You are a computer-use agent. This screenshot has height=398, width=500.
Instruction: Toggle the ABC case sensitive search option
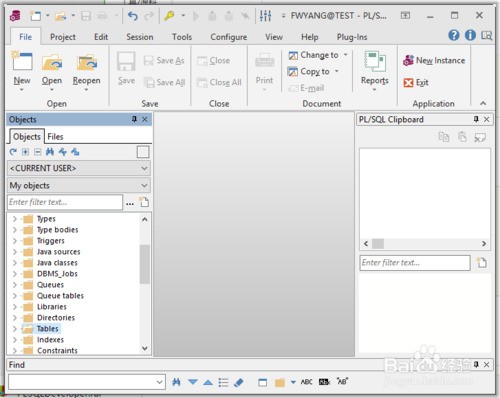307,382
